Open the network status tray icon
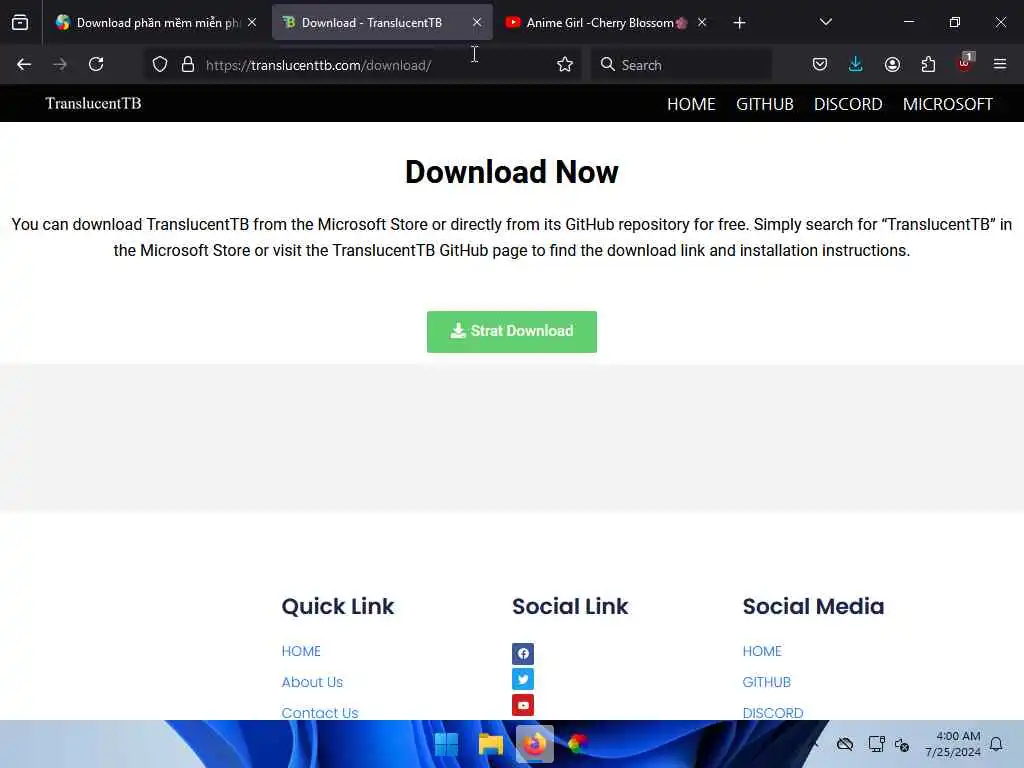Screen dimensions: 1024x768 click(876, 744)
